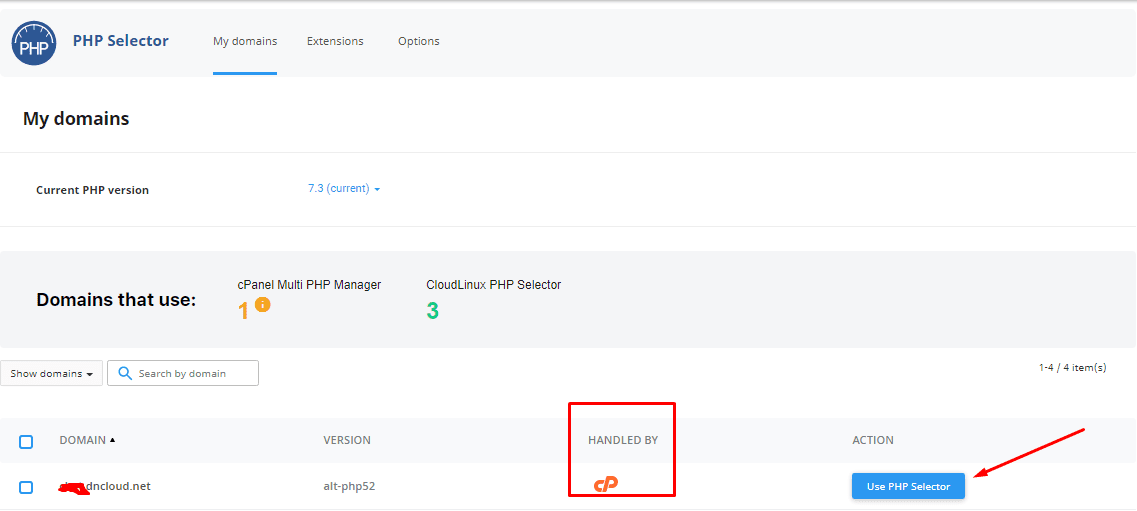Click the alt-php52 version cell
This screenshot has height=511, width=1137.
click(x=349, y=486)
